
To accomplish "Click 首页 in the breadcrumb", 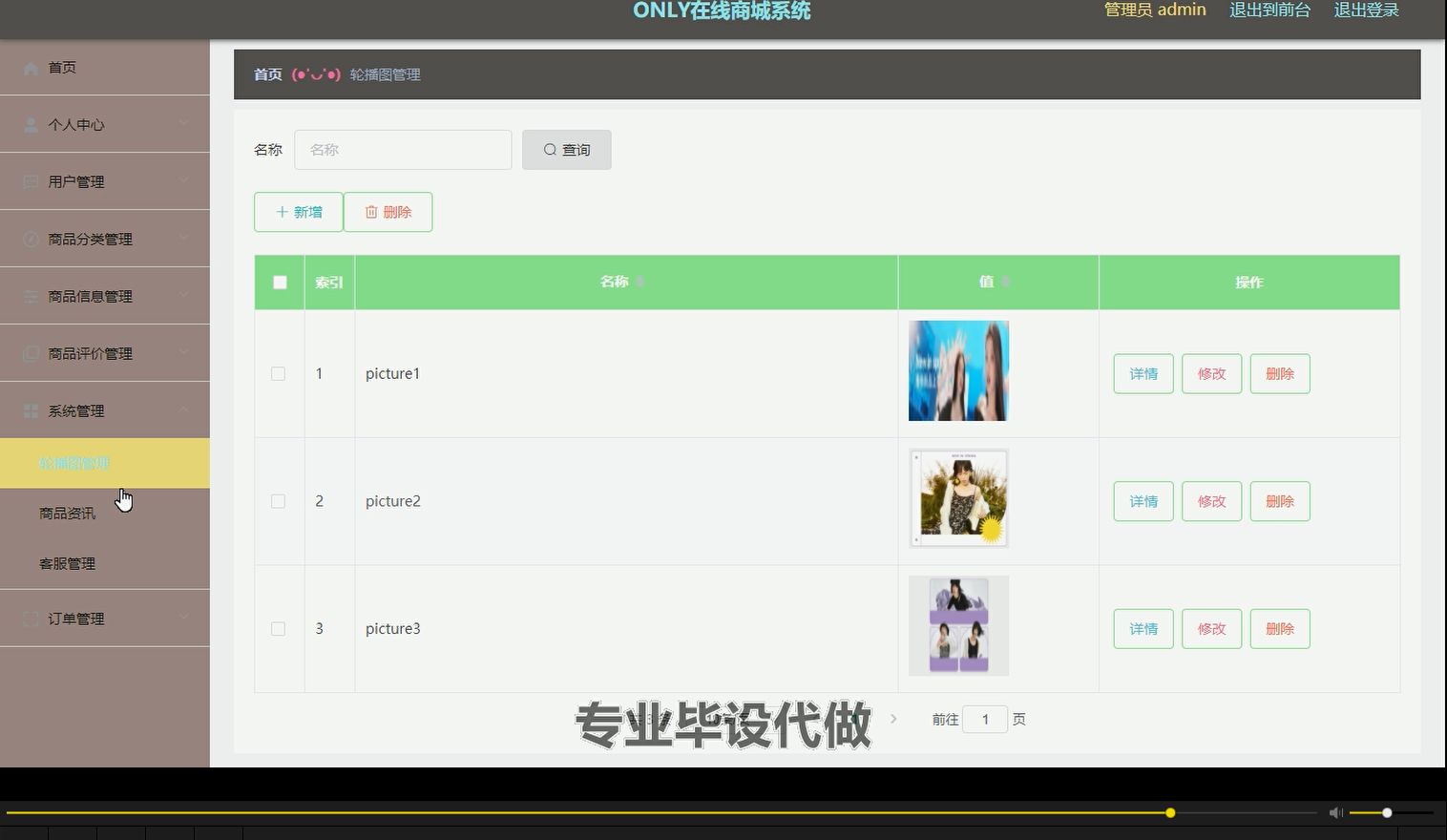I will tap(267, 74).
